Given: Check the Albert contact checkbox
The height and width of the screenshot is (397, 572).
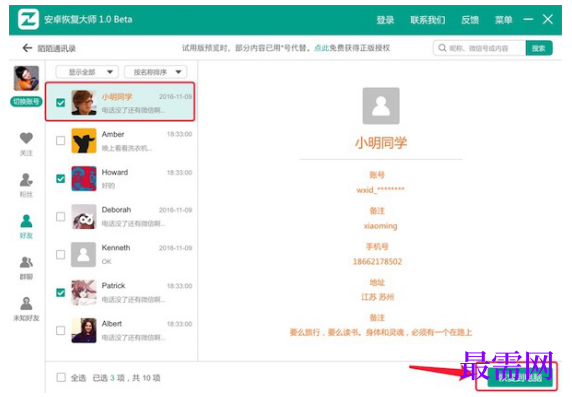Looking at the screenshot, I should click(x=61, y=330).
